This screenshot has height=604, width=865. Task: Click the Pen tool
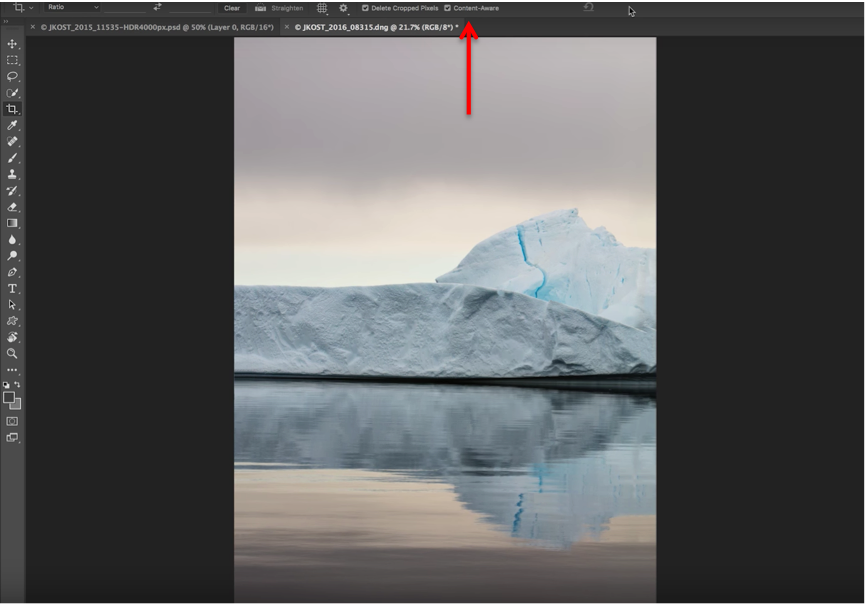point(13,272)
